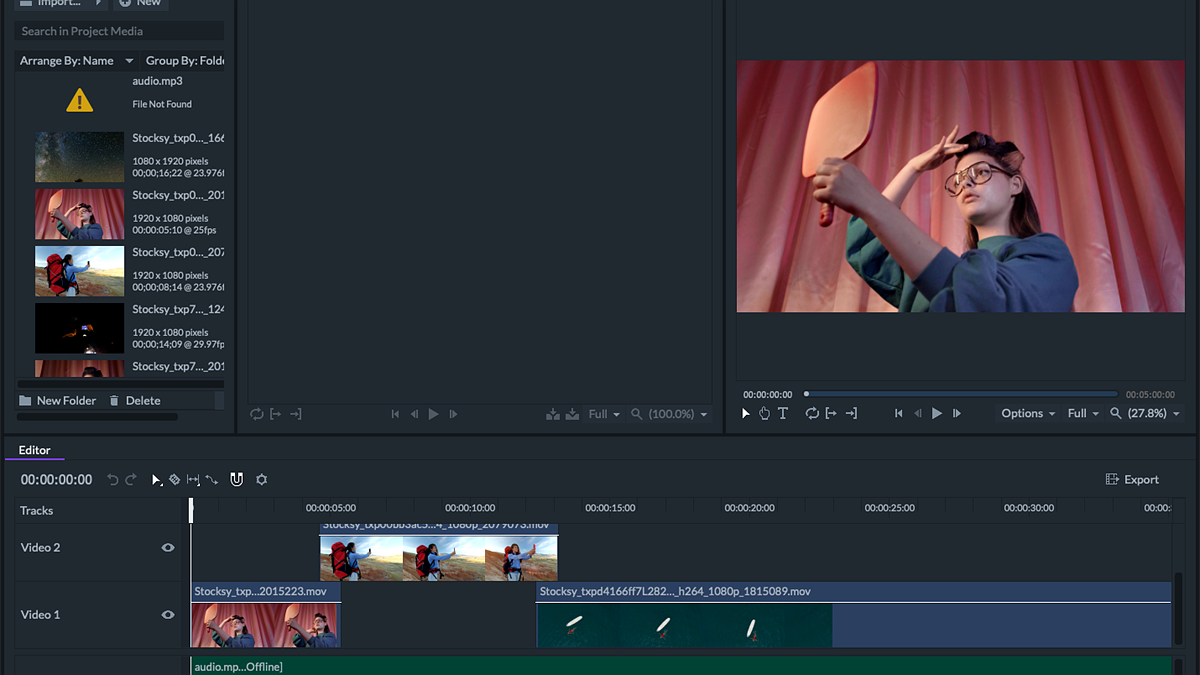This screenshot has width=1200, height=675.
Task: Click the Editor timecode 00:00:00:00
Action: click(57, 480)
